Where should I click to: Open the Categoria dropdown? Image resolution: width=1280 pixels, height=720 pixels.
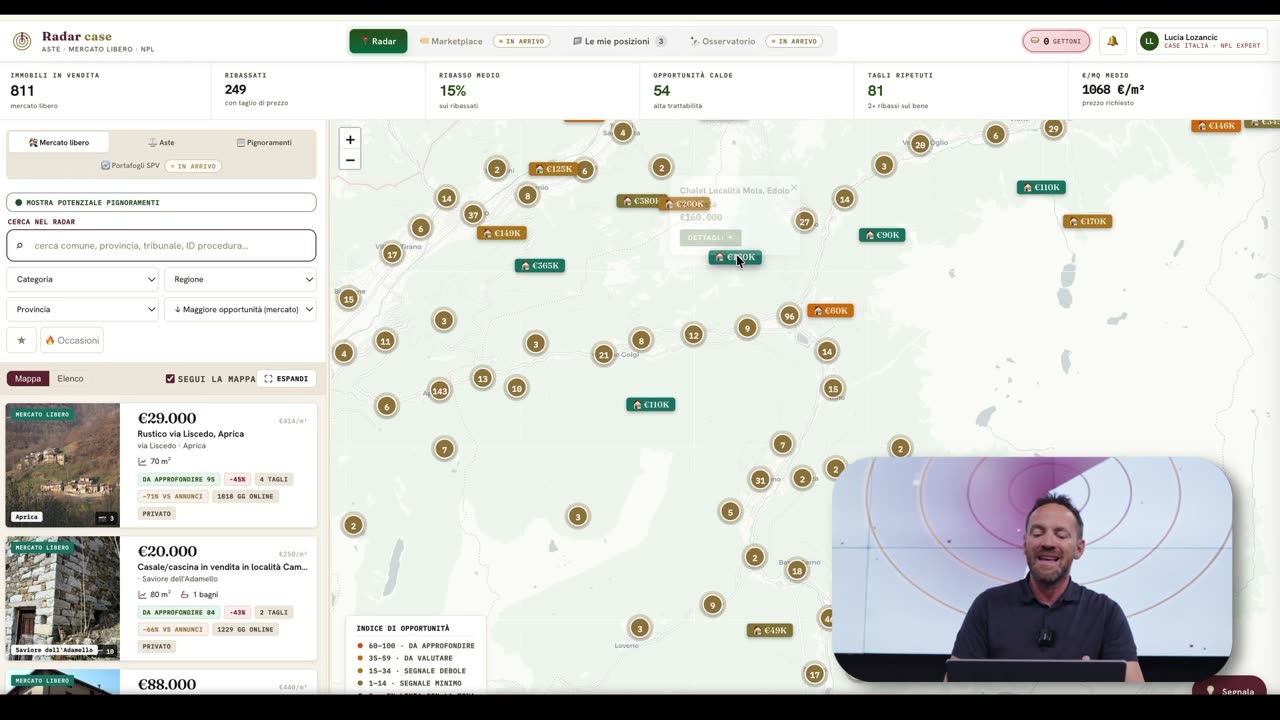pyautogui.click(x=83, y=279)
